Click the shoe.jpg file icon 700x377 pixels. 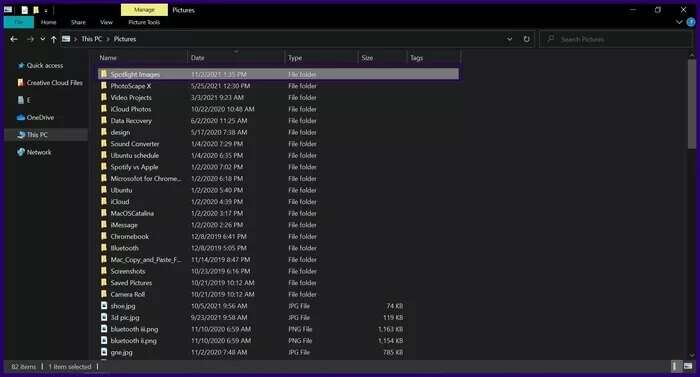(104, 306)
